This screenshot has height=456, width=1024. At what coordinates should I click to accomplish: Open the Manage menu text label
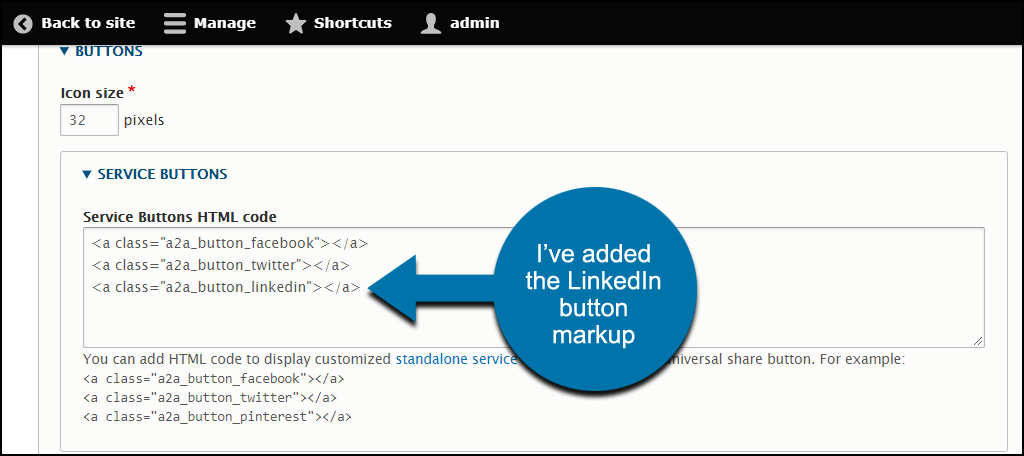[225, 23]
